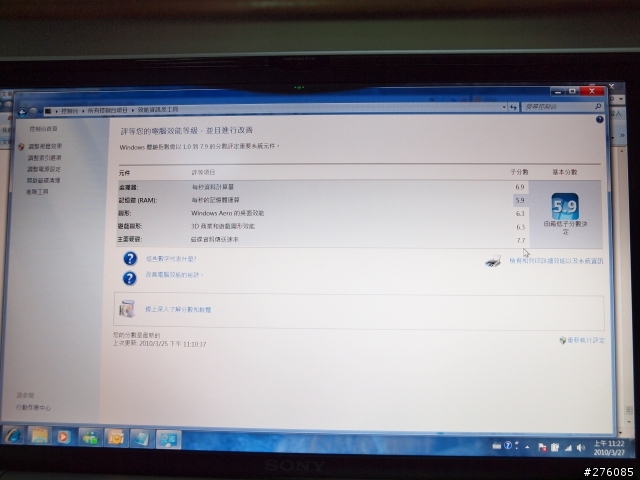Click question icon beside 這些數字代表什麼
This screenshot has height=480, width=640.
(x=130, y=259)
